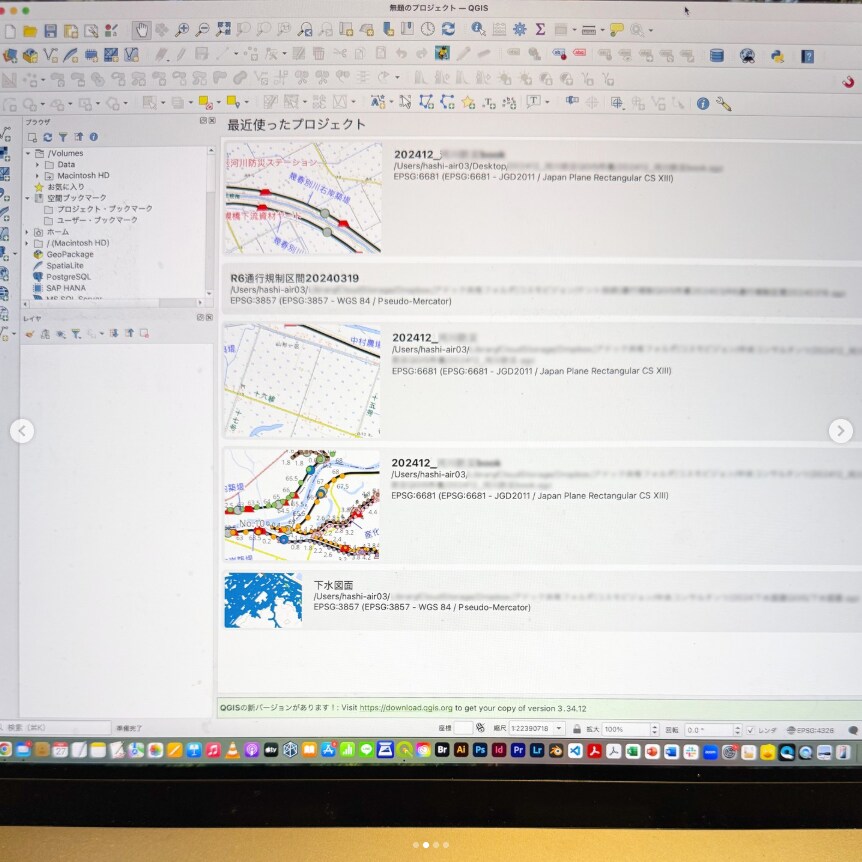Image resolution: width=862 pixels, height=862 pixels.
Task: Select お気に入り favorites in the browser tree
Action: pos(65,187)
